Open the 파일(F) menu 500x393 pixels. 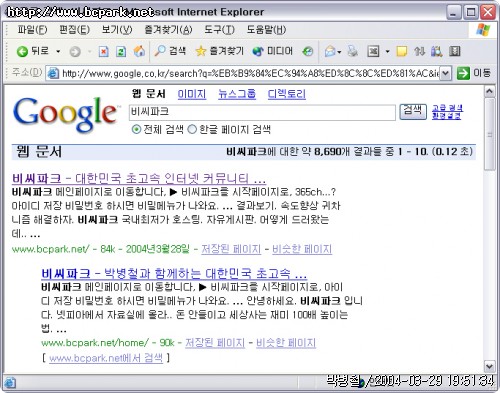(x=32, y=30)
